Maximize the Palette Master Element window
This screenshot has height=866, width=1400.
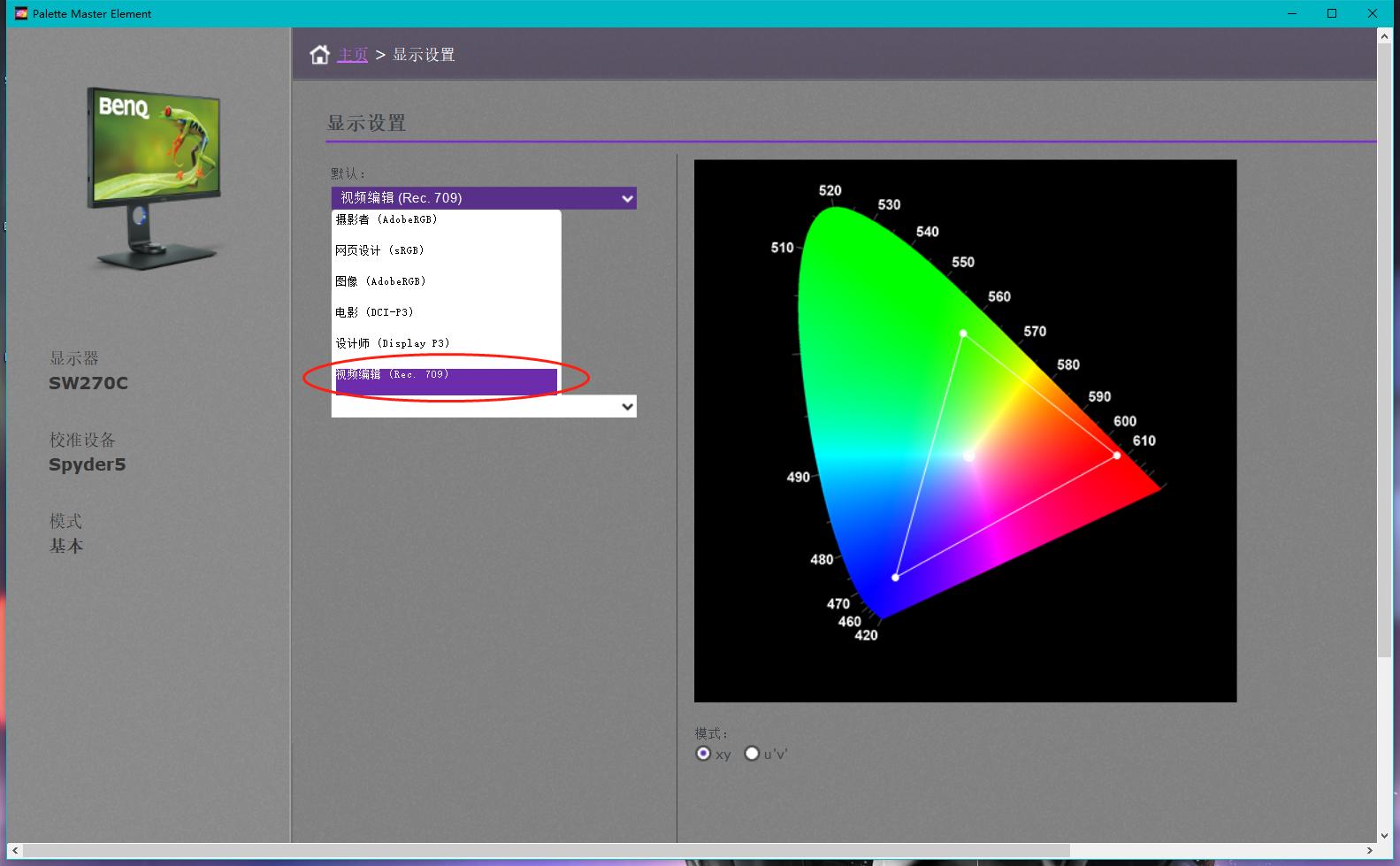pos(1332,13)
